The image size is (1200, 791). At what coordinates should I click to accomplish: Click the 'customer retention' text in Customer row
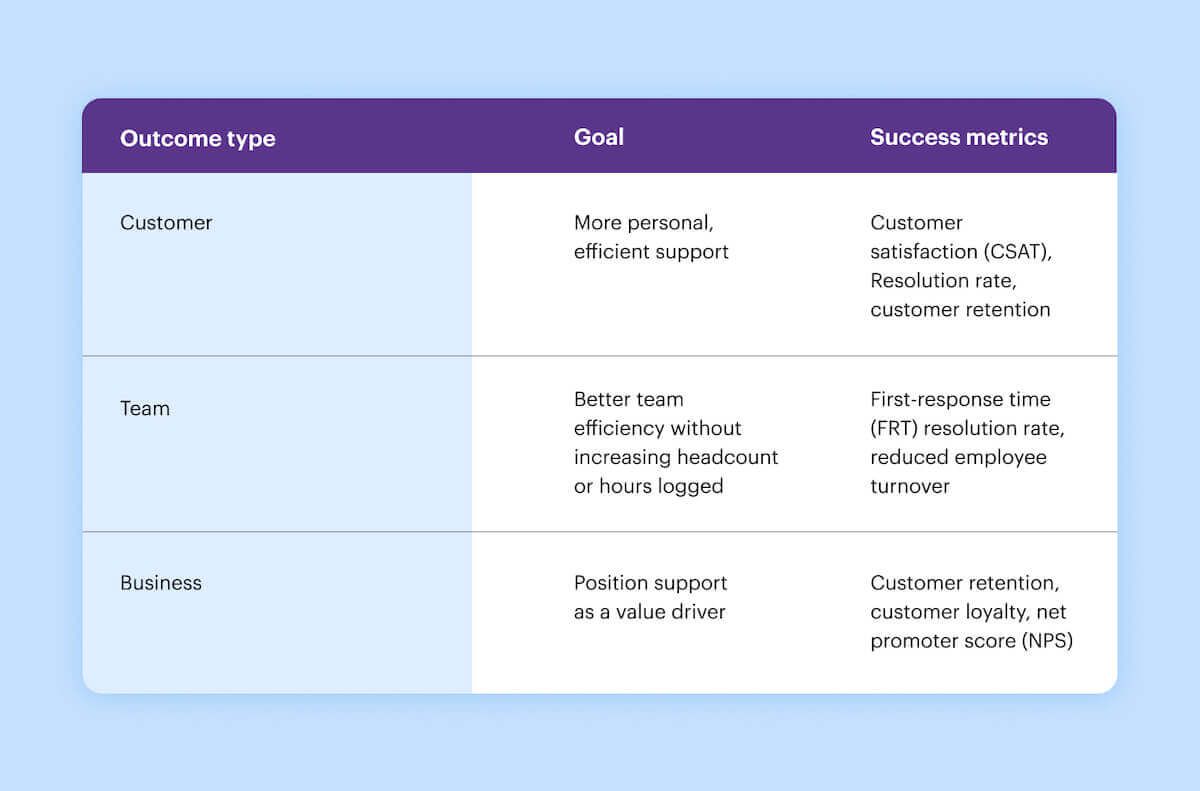tap(960, 309)
